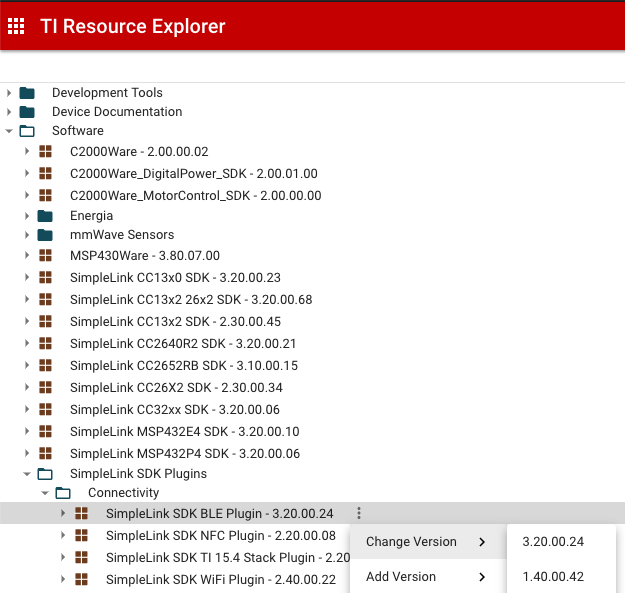Viewport: 625px width, 593px height.
Task: Click the CC26X2 SDK package icon
Action: (45, 387)
